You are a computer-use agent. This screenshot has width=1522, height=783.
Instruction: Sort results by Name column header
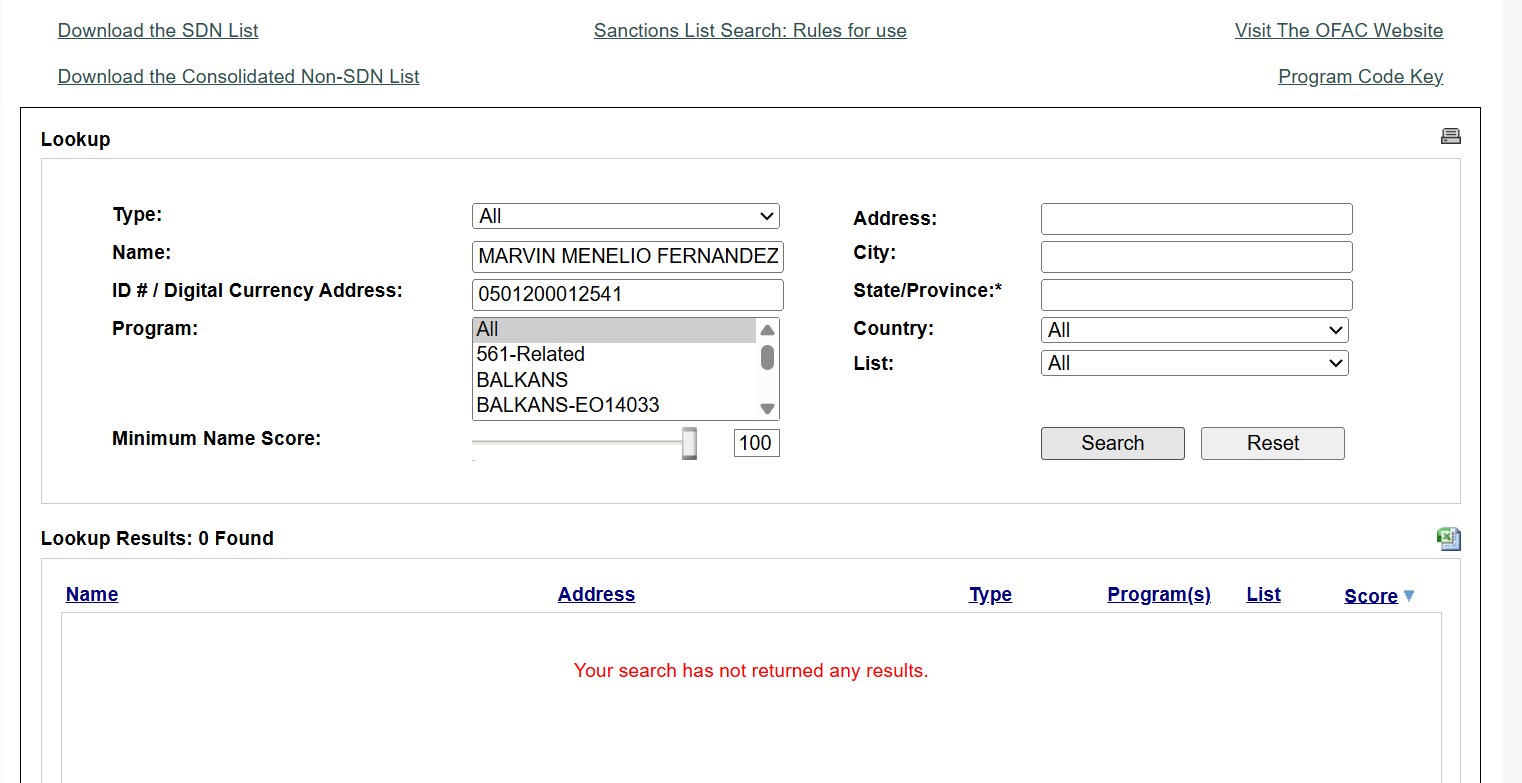pyautogui.click(x=92, y=595)
